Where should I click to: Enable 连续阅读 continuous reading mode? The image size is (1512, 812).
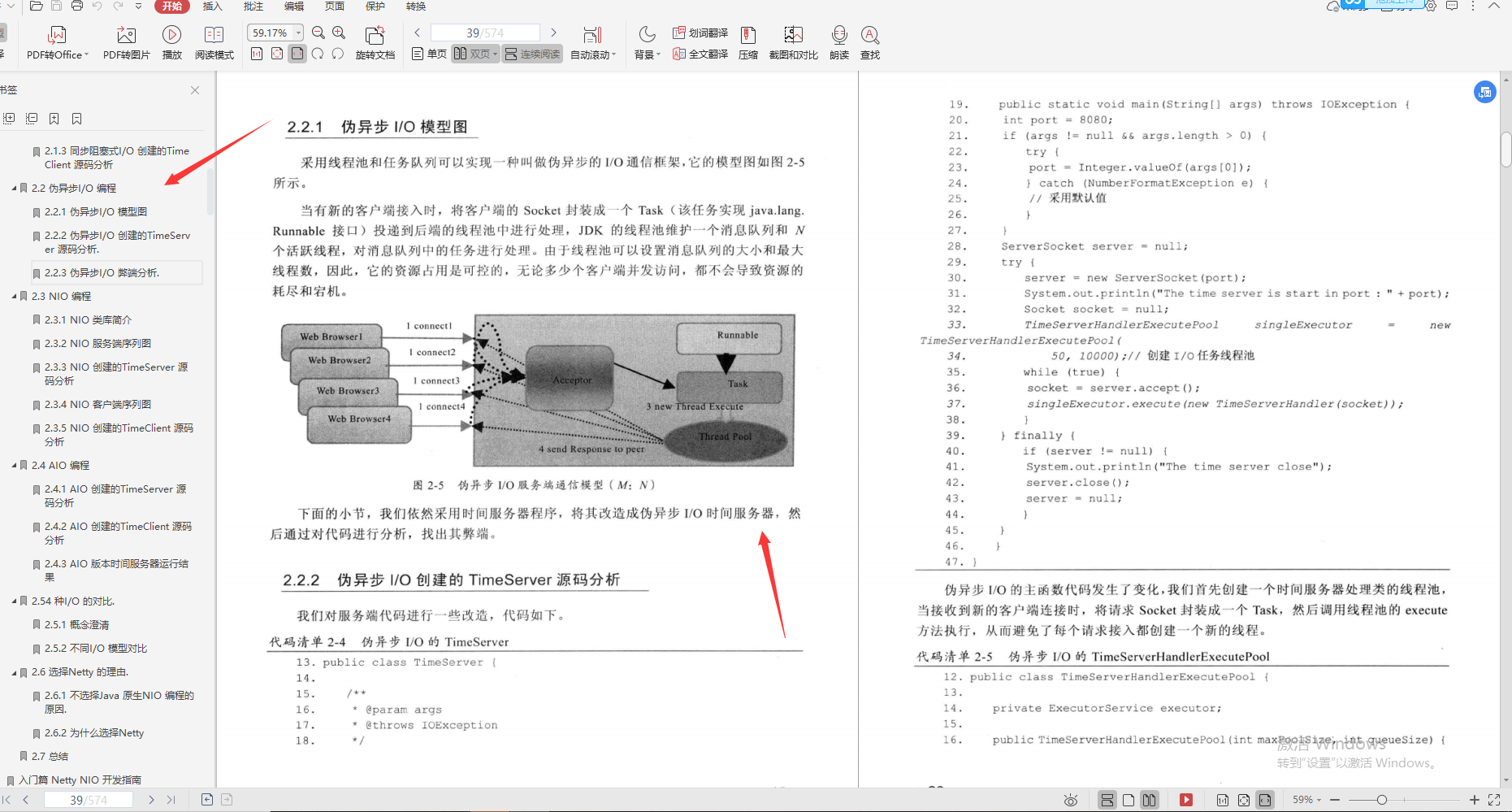coord(532,54)
